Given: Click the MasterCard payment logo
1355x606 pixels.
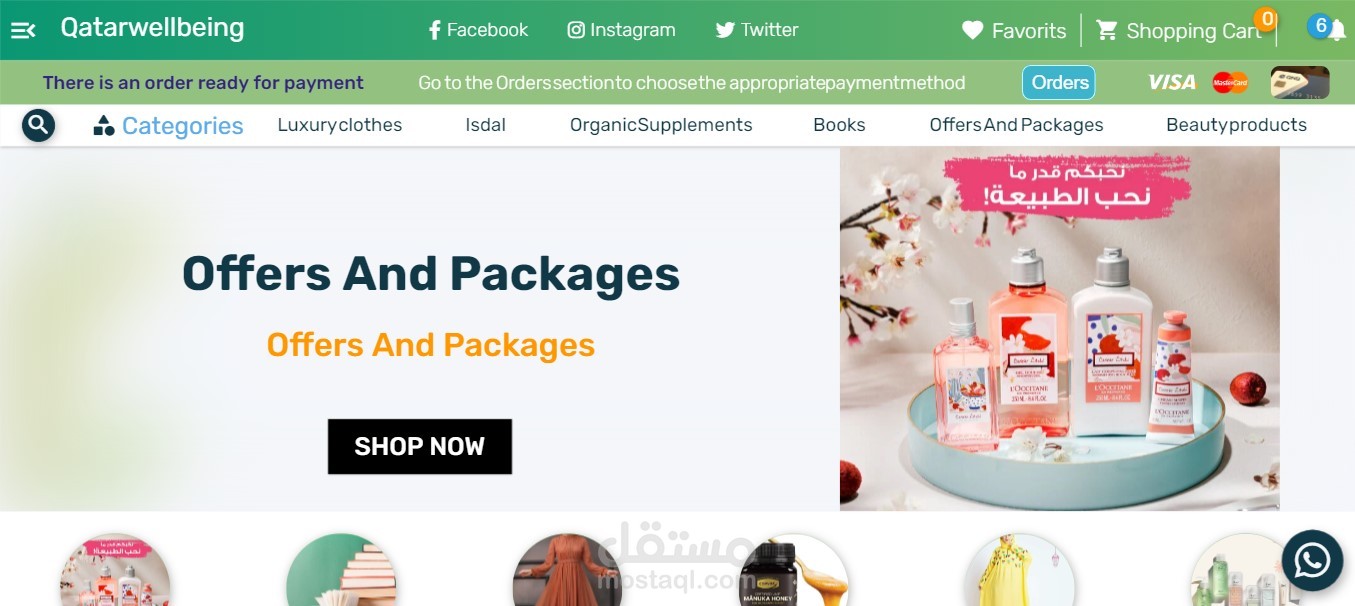Looking at the screenshot, I should coord(1230,82).
